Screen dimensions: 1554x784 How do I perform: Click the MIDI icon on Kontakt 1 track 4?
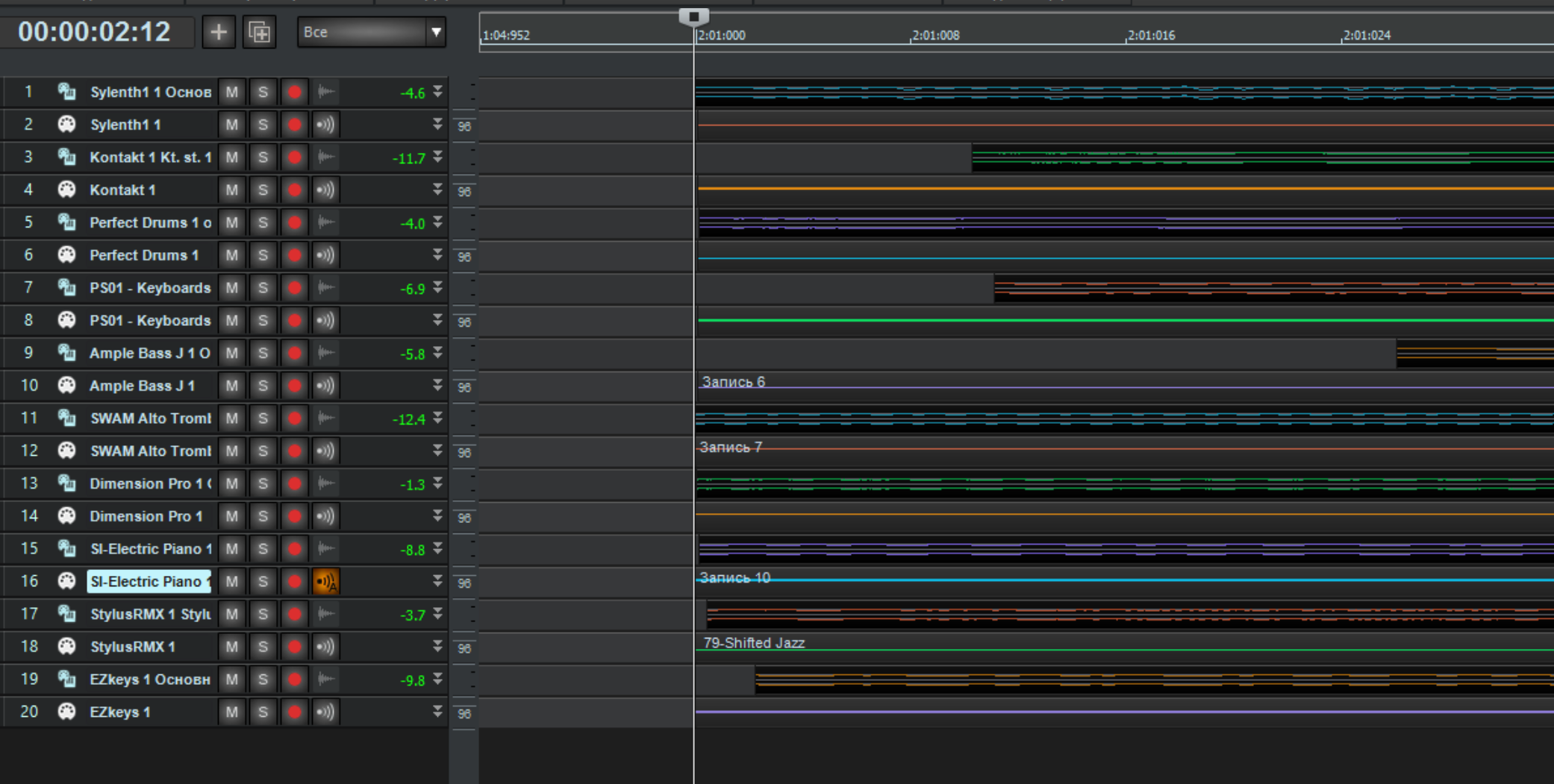(x=66, y=189)
